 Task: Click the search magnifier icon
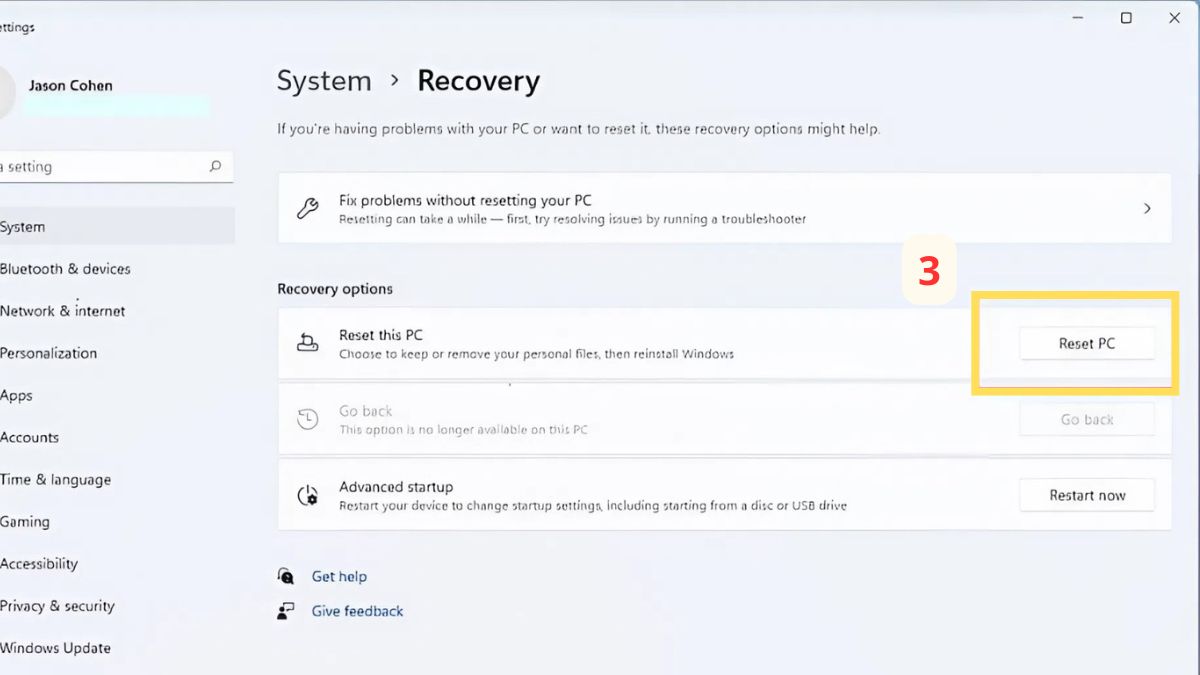coord(215,167)
